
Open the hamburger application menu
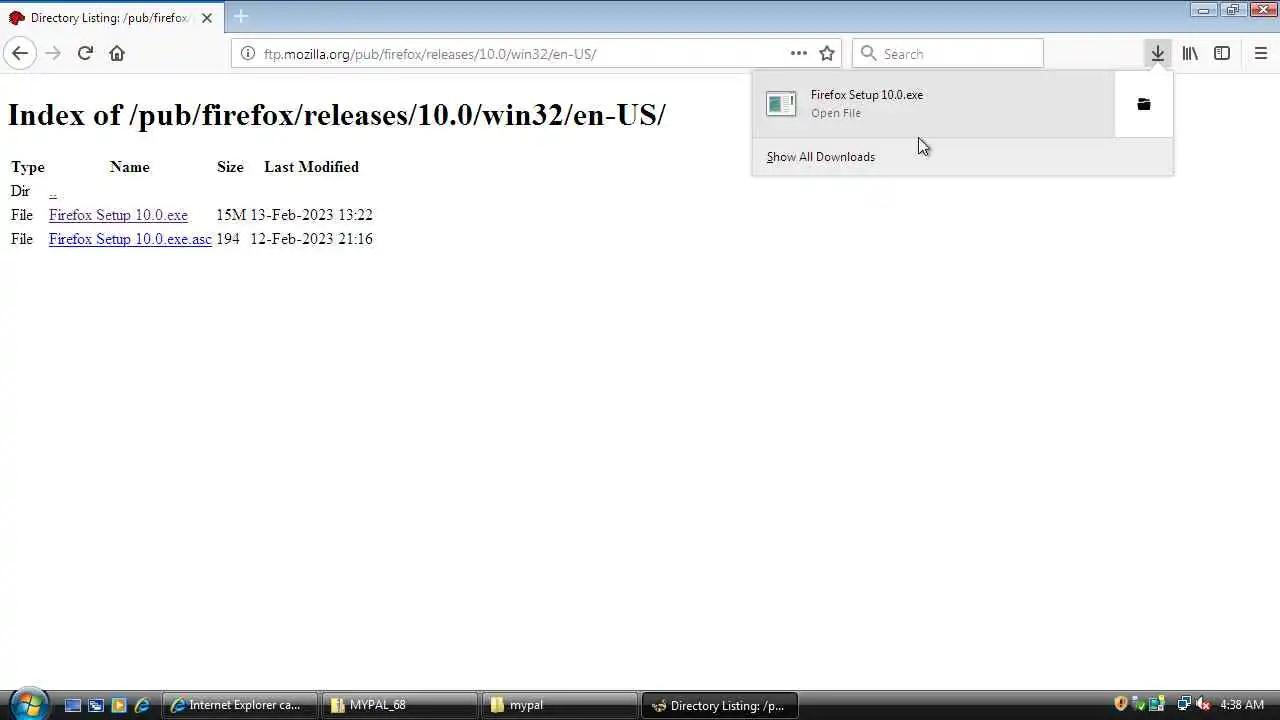1260,53
